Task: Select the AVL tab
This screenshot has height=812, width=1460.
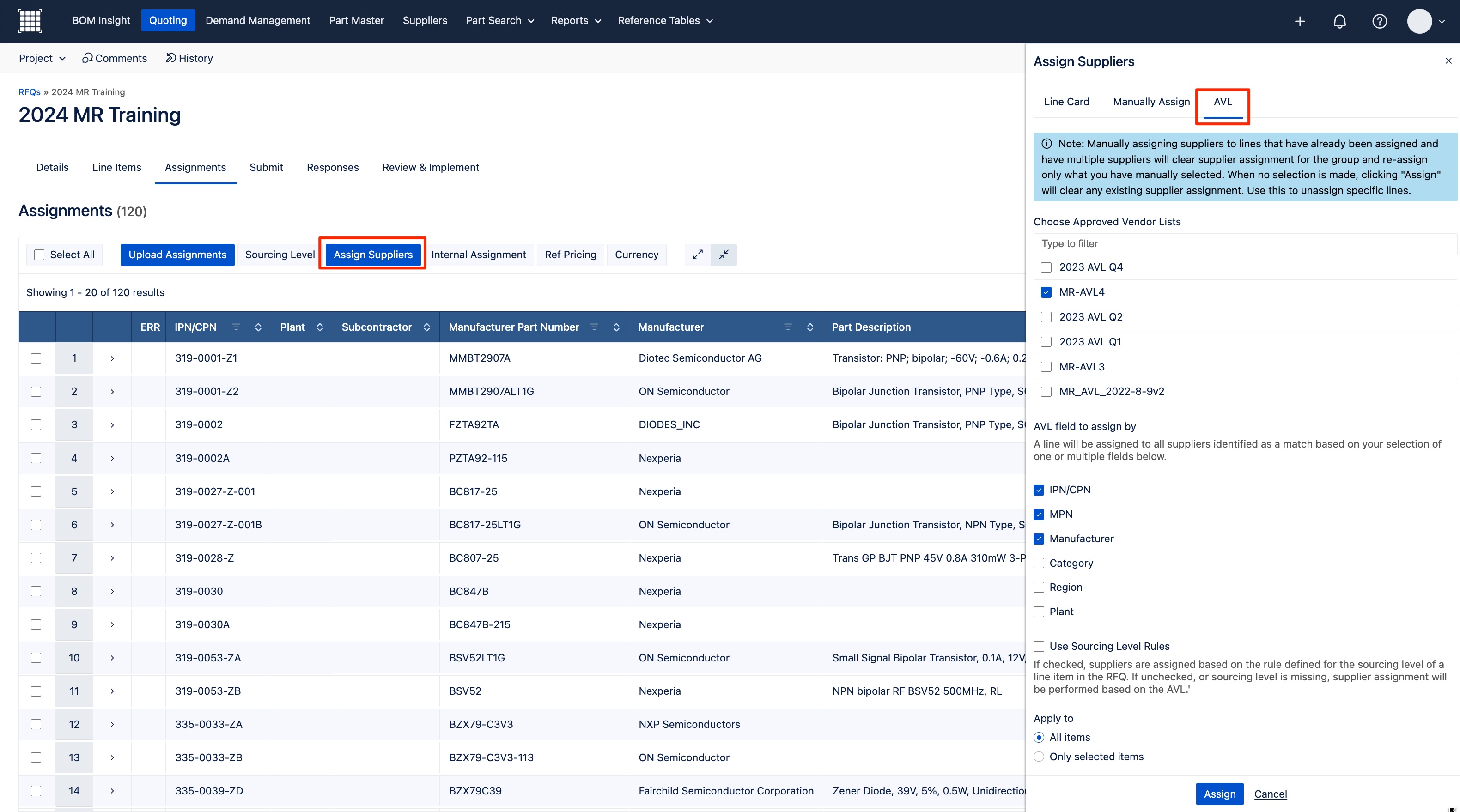Action: point(1223,102)
